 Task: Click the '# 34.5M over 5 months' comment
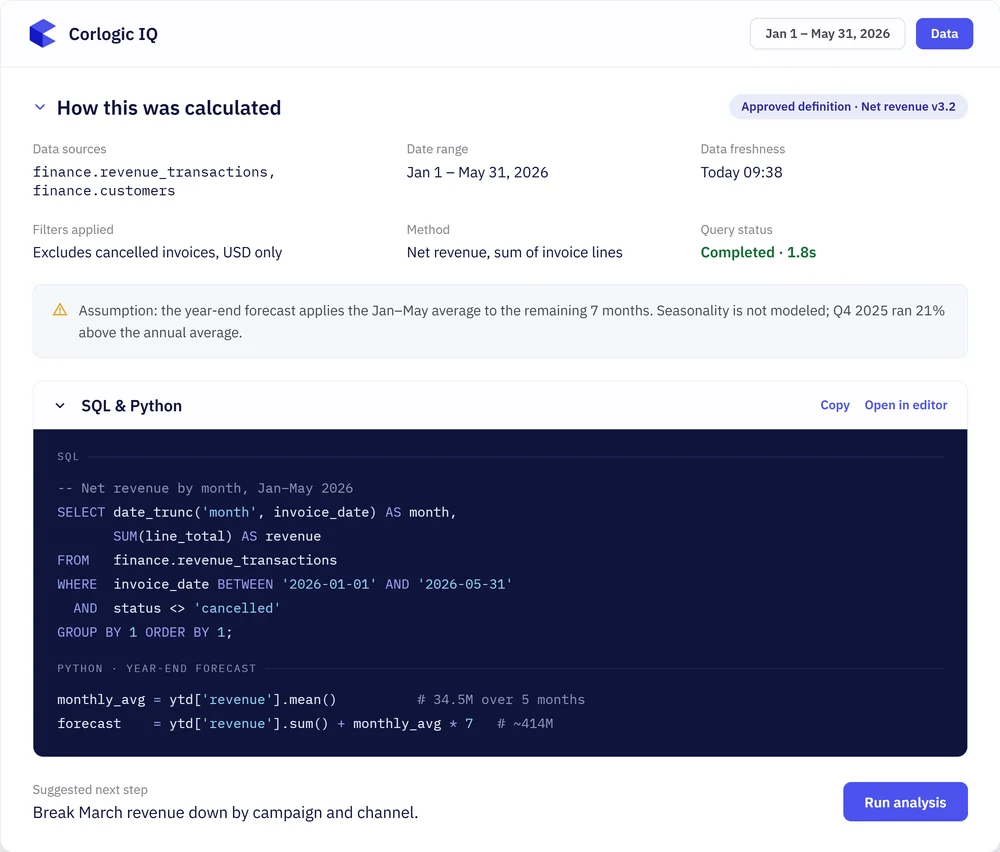[501, 700]
